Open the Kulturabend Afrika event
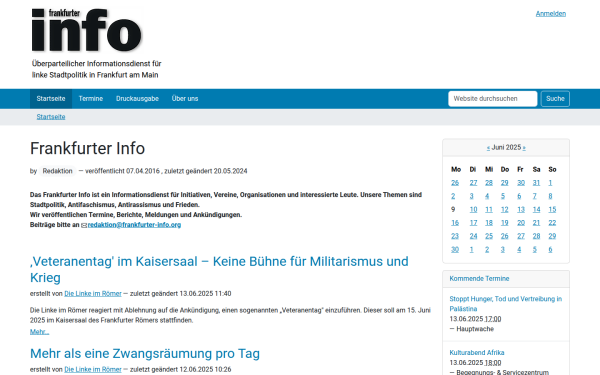The height and width of the screenshot is (375, 600). (477, 353)
